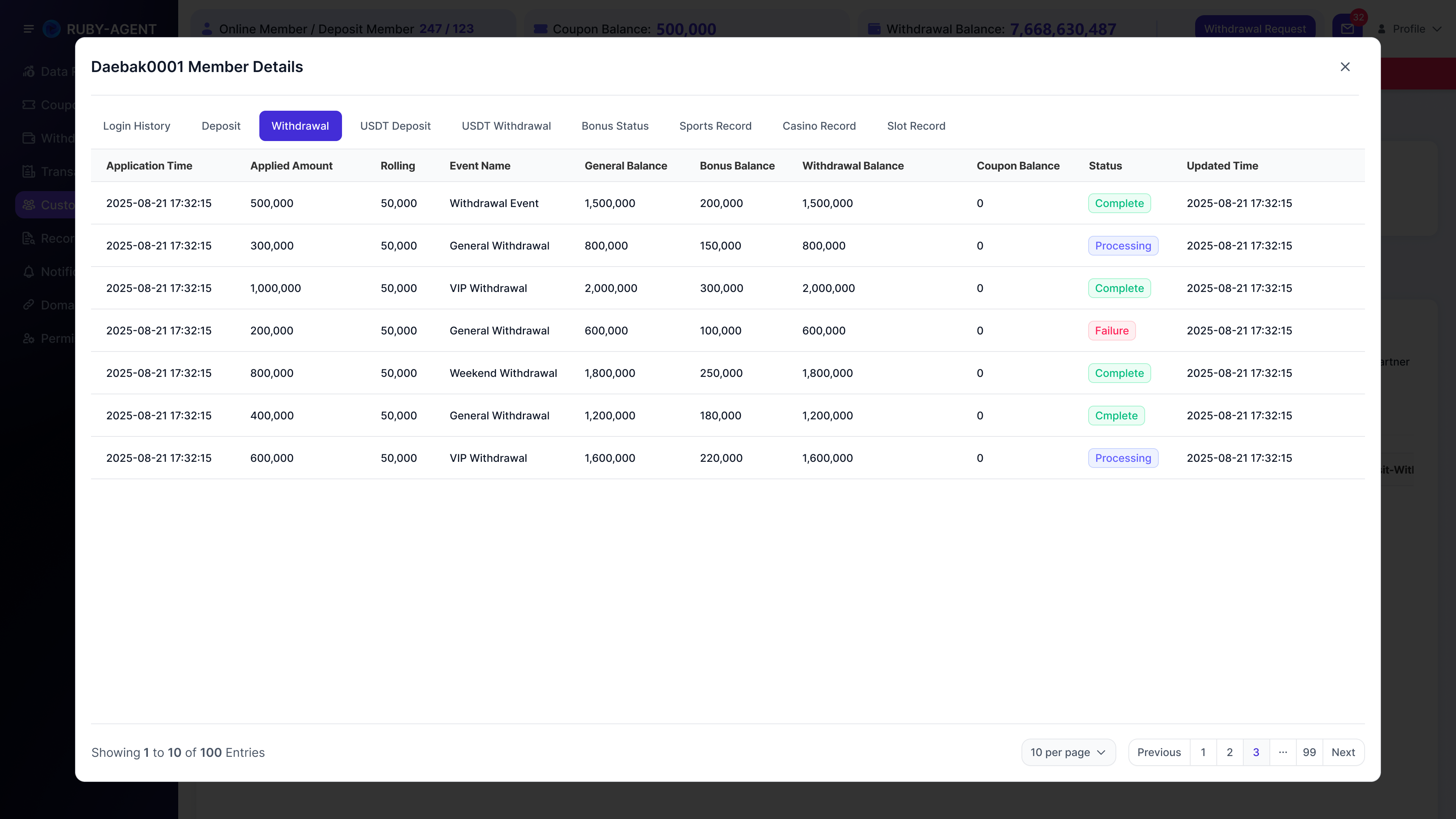
Task: Close the Member Details dialog
Action: click(1345, 67)
